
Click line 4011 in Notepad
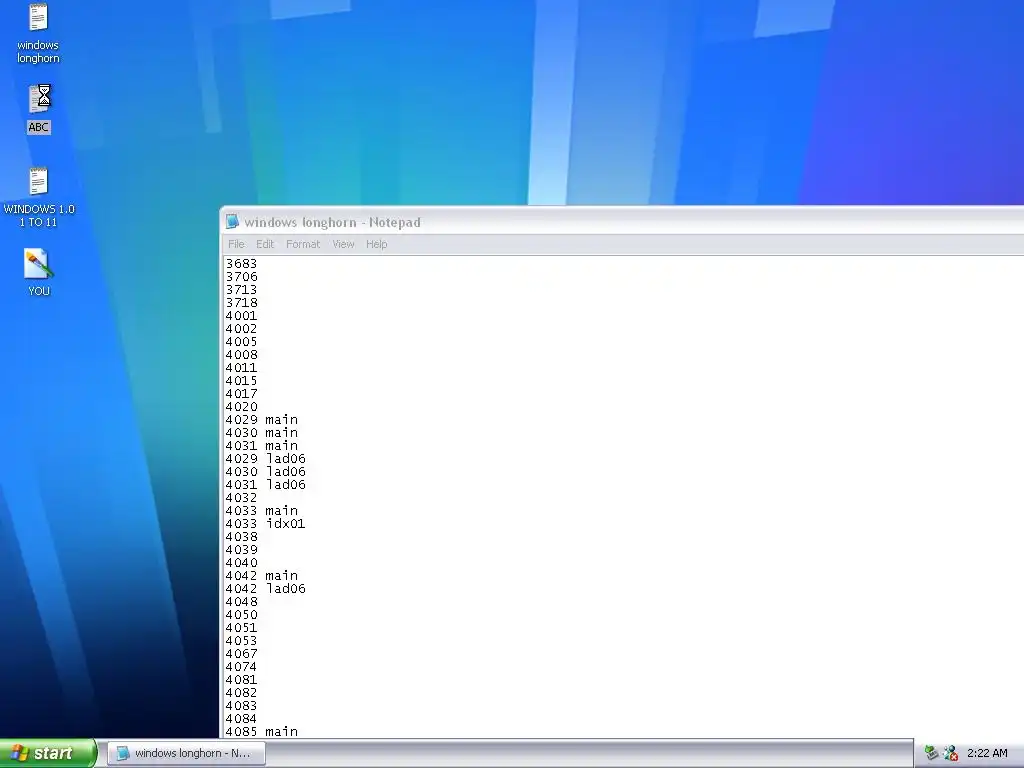pyautogui.click(x=241, y=368)
